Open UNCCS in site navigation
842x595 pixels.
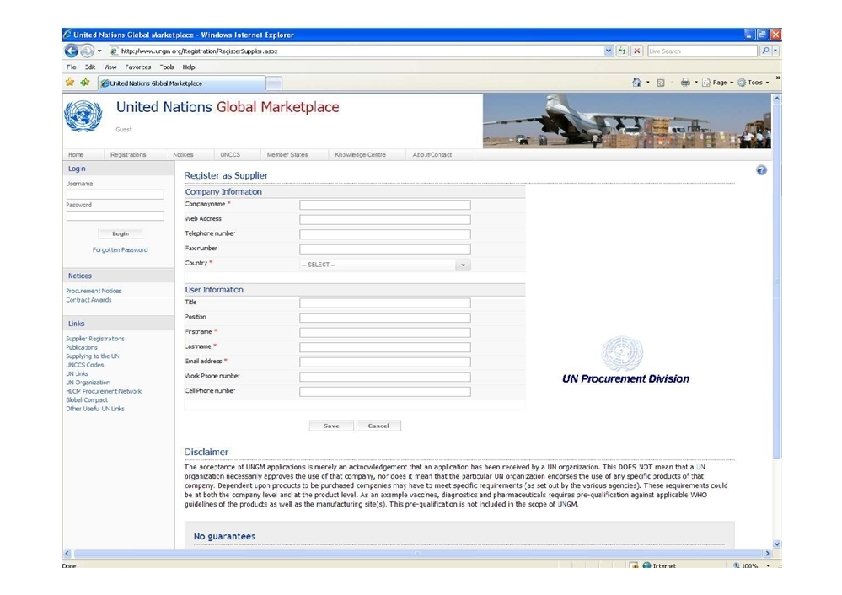pyautogui.click(x=230, y=155)
